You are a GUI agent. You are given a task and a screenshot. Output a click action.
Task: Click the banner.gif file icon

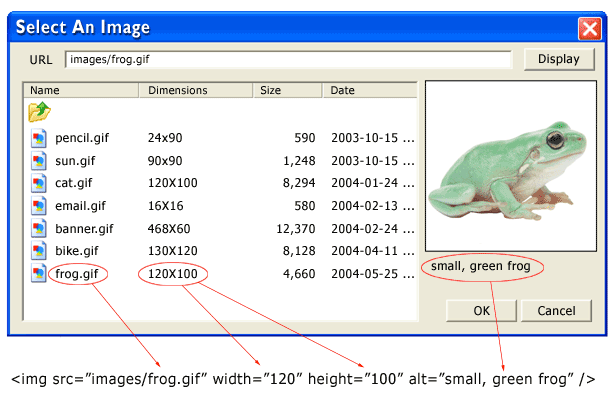click(x=39, y=228)
